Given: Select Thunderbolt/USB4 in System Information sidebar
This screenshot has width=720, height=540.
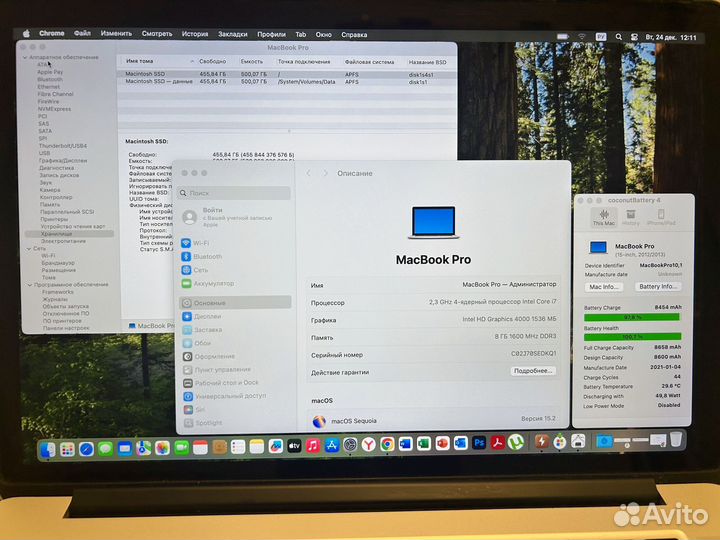Looking at the screenshot, I should pyautogui.click(x=62, y=146).
